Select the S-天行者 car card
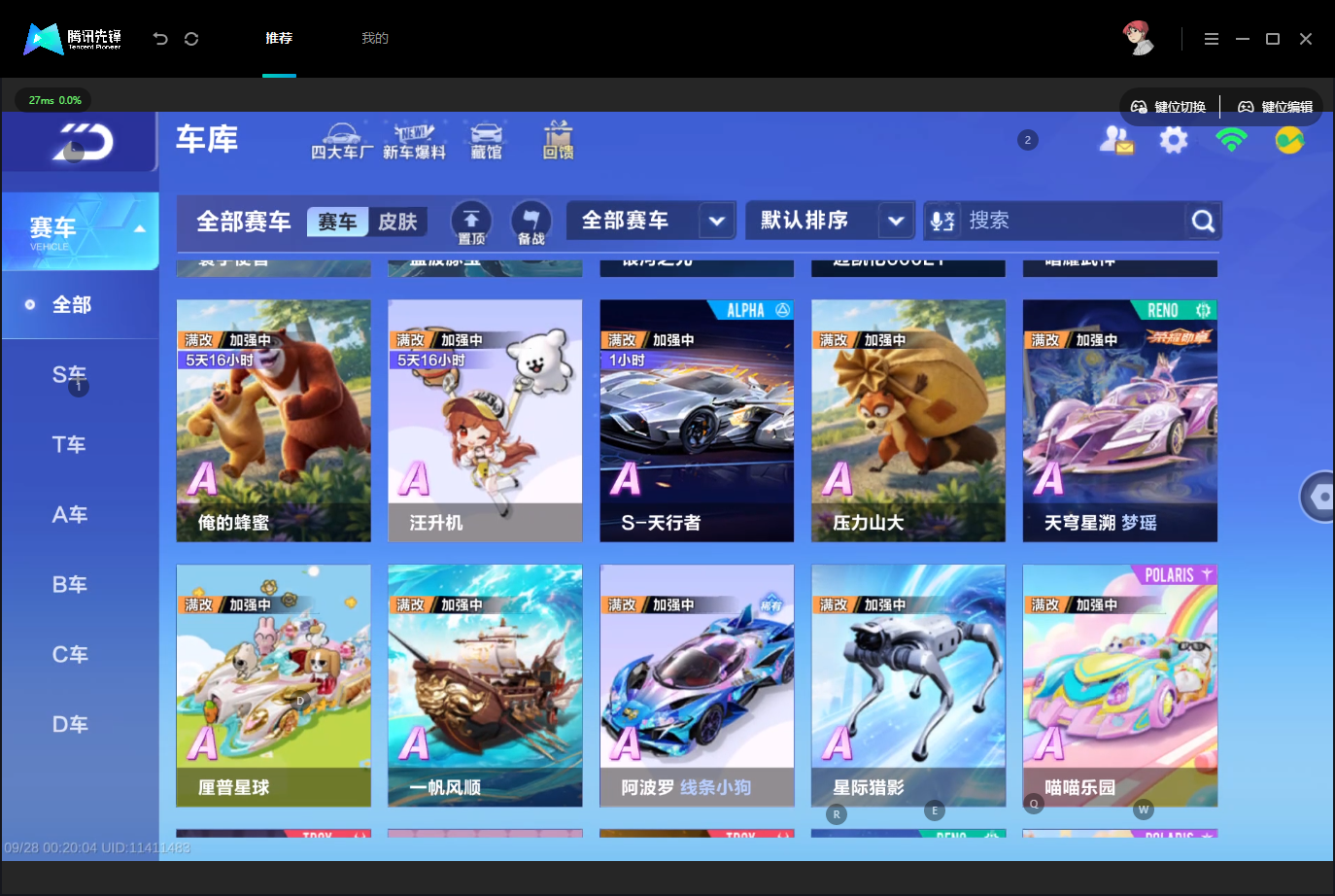Image resolution: width=1335 pixels, height=896 pixels. (x=697, y=421)
